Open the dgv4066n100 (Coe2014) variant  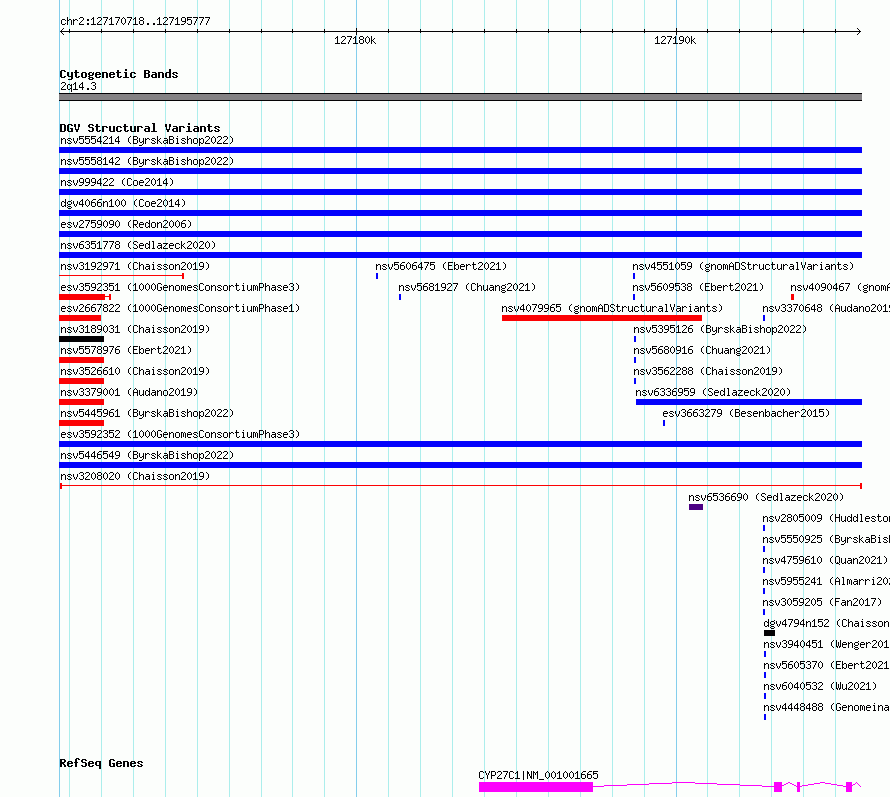123,203
